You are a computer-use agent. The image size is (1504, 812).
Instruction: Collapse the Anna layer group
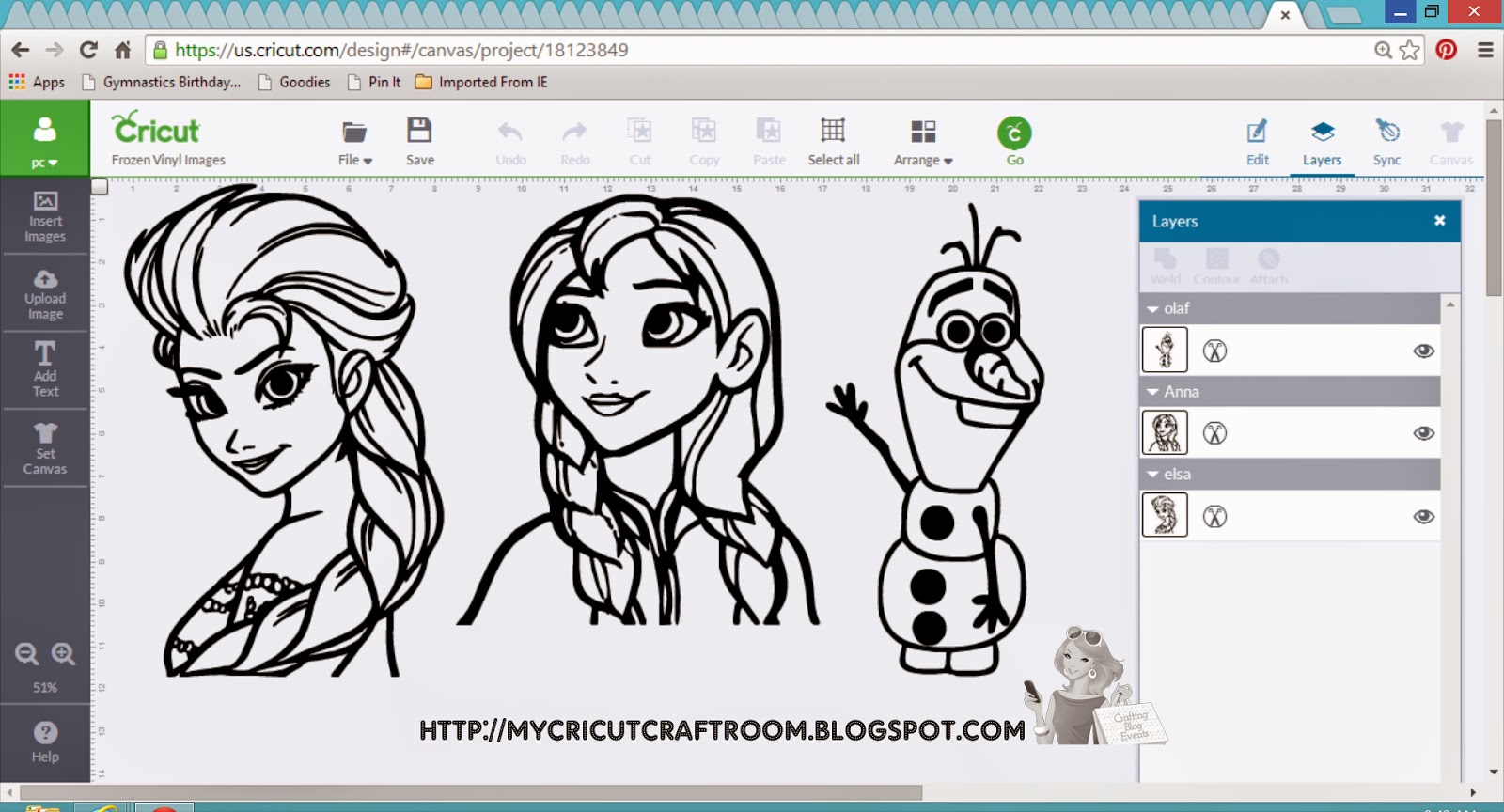tap(1152, 391)
